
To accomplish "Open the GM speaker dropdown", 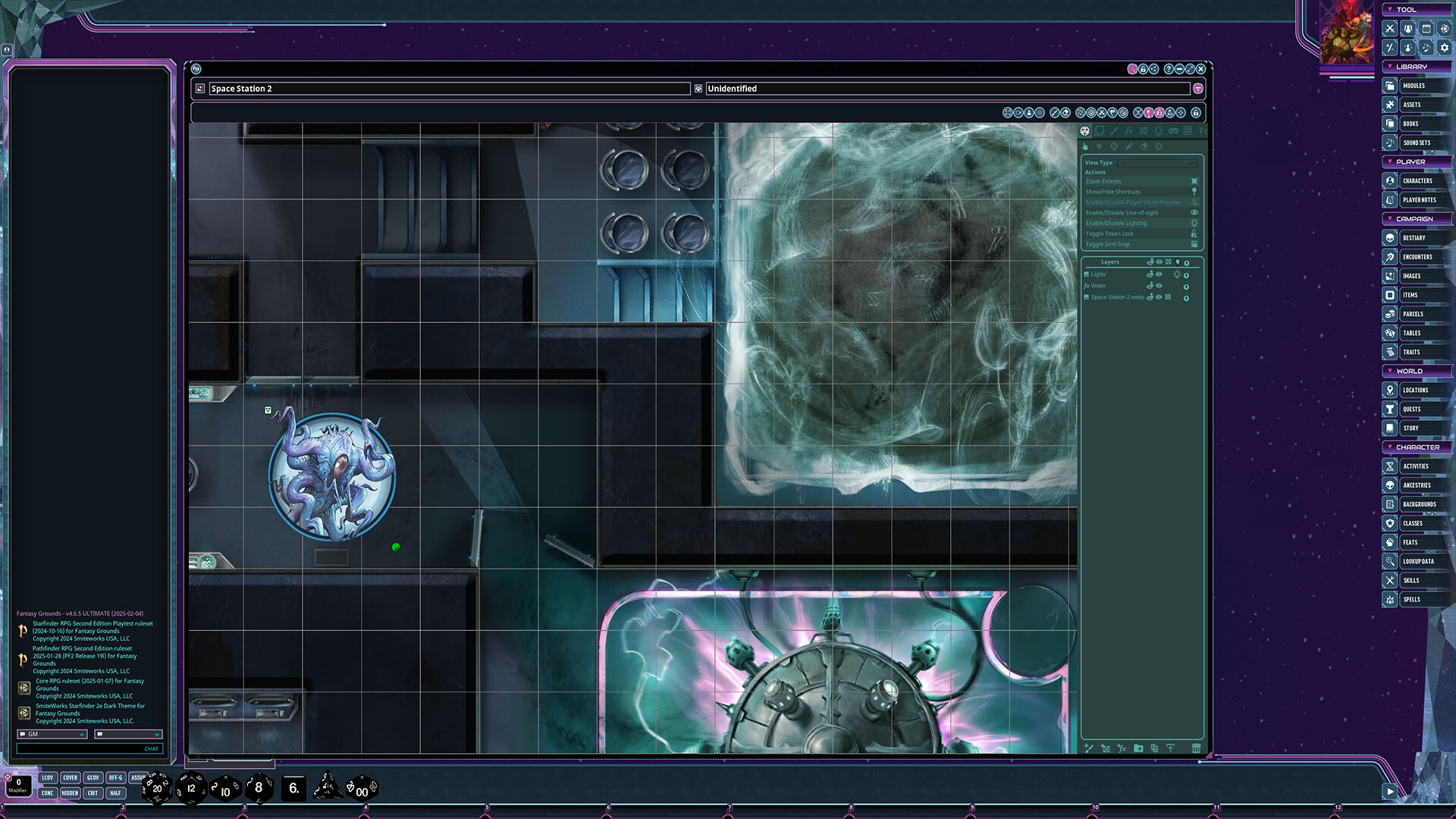I will (52, 734).
